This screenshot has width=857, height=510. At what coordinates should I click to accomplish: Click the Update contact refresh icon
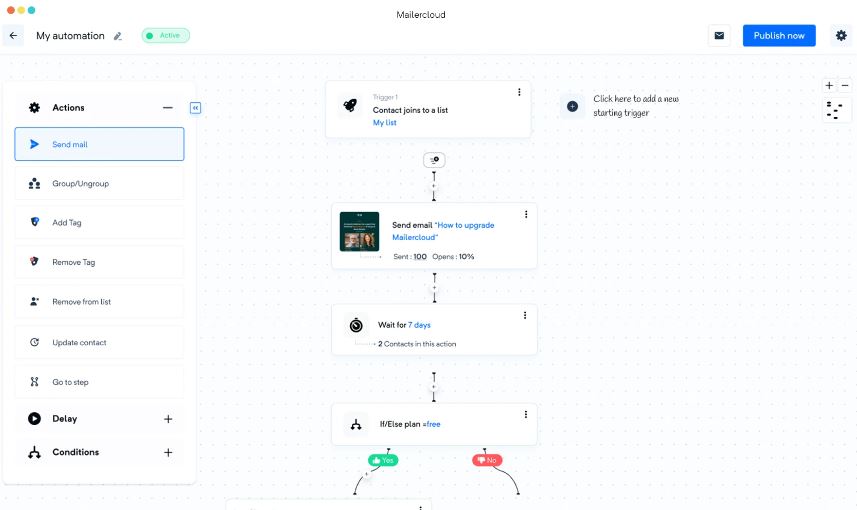tap(34, 342)
